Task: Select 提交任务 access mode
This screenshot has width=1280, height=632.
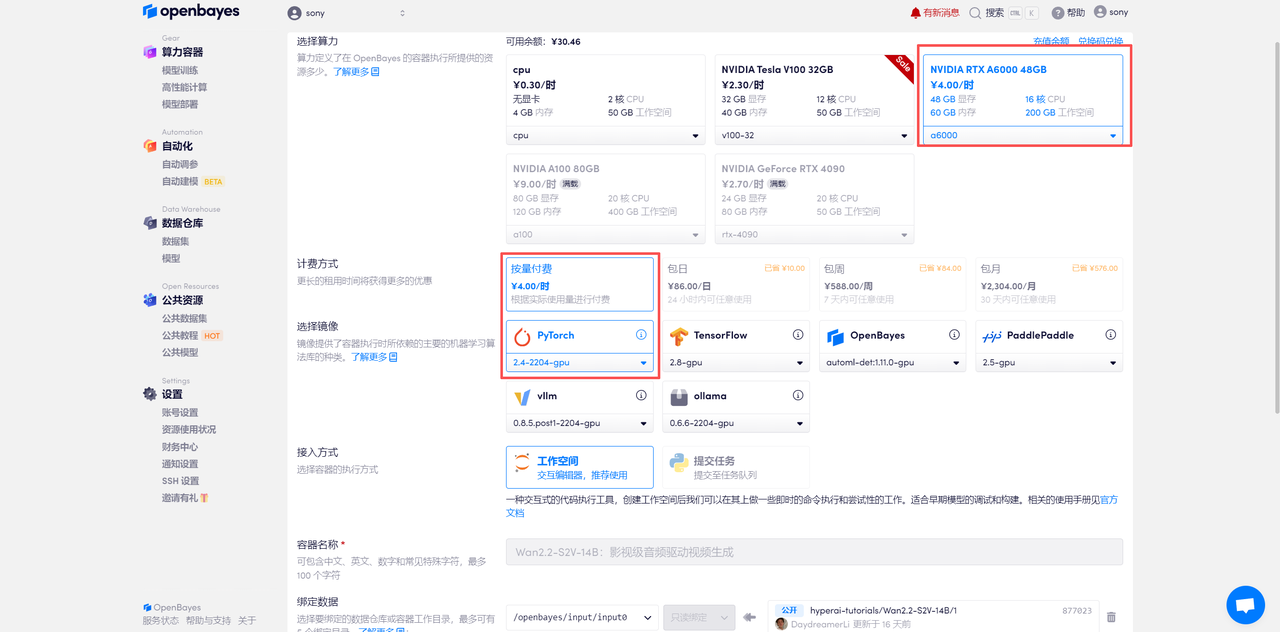Action: [x=736, y=467]
